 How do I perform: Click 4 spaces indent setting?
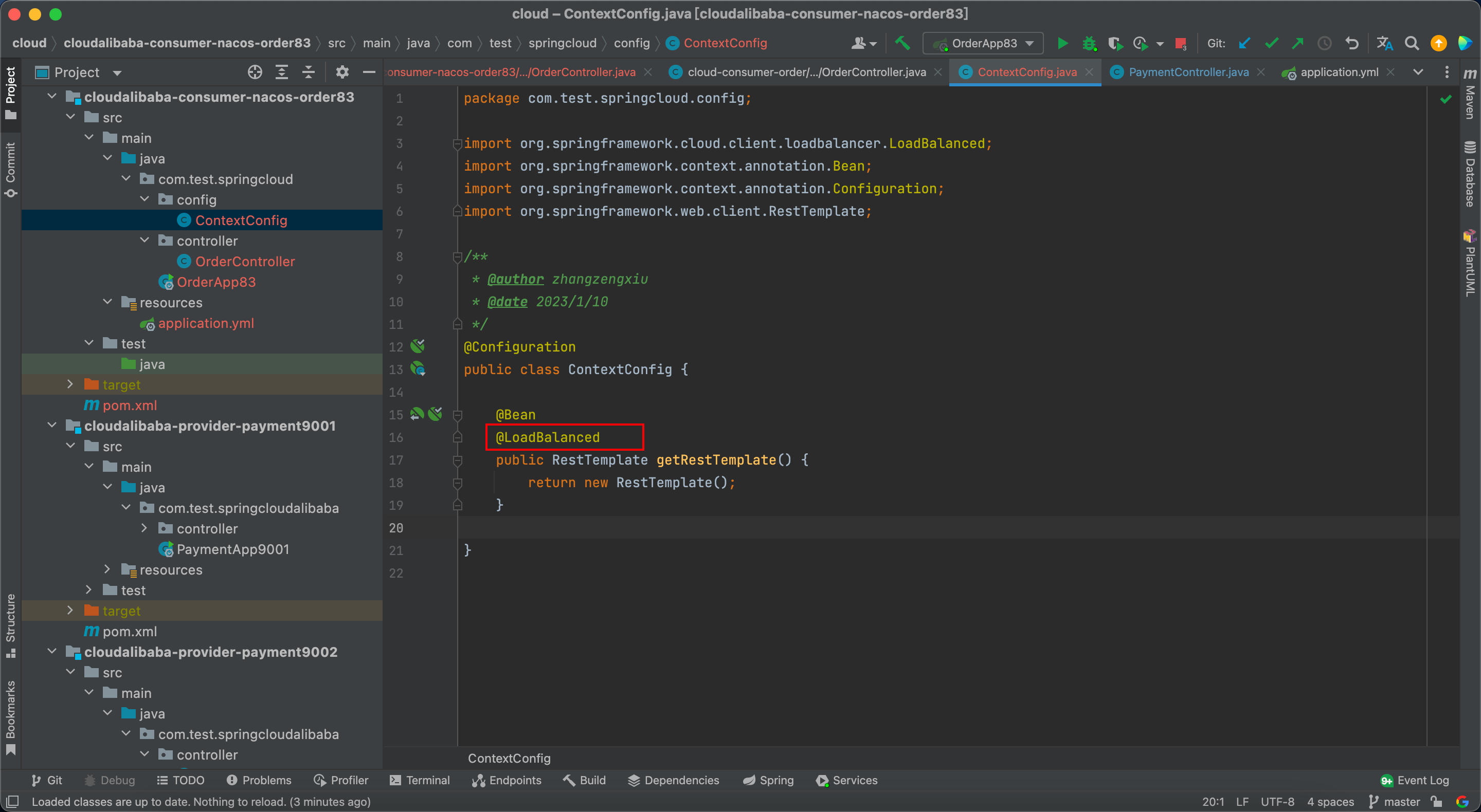point(1330,802)
